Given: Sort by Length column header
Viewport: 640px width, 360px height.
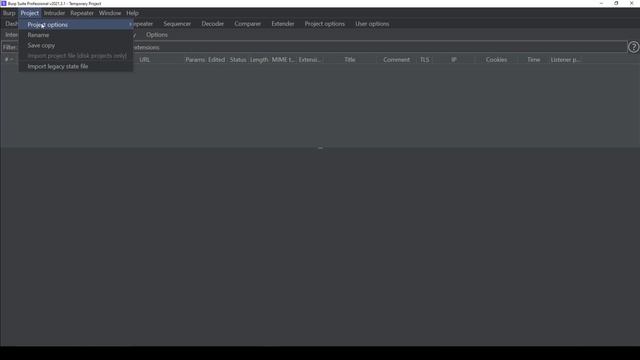Looking at the screenshot, I should click(x=259, y=60).
